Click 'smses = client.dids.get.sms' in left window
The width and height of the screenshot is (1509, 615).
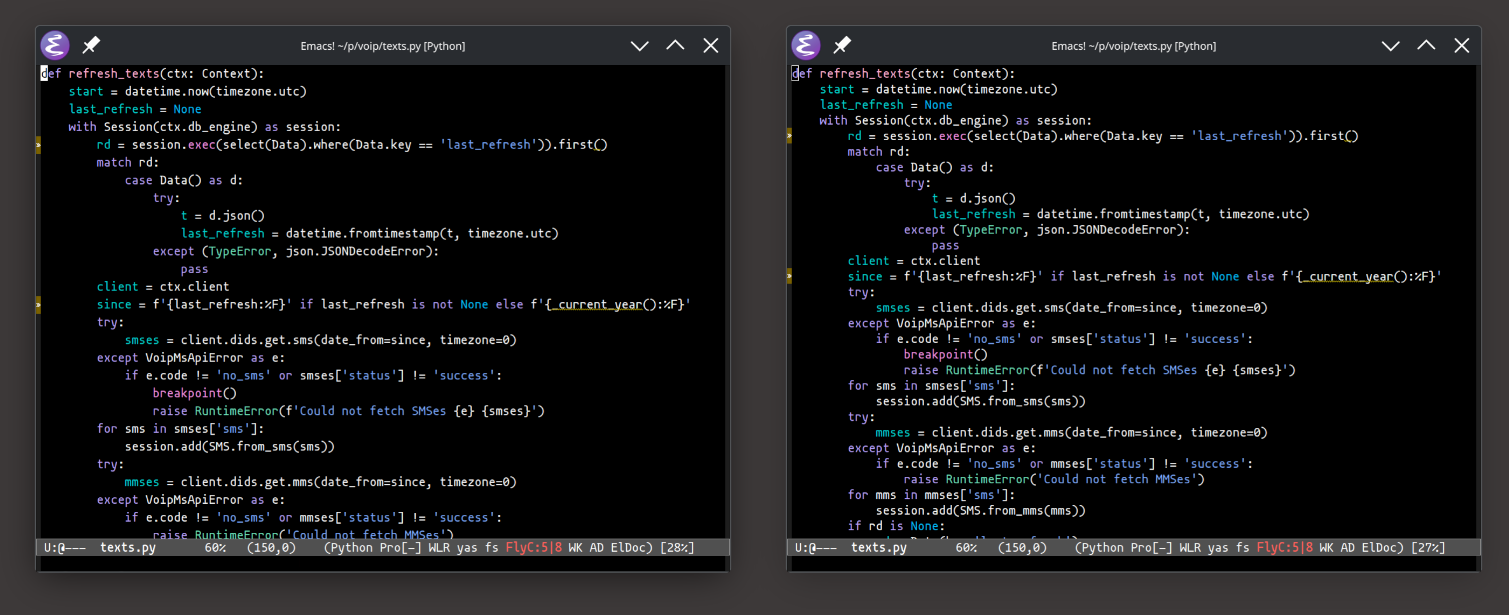coord(320,340)
